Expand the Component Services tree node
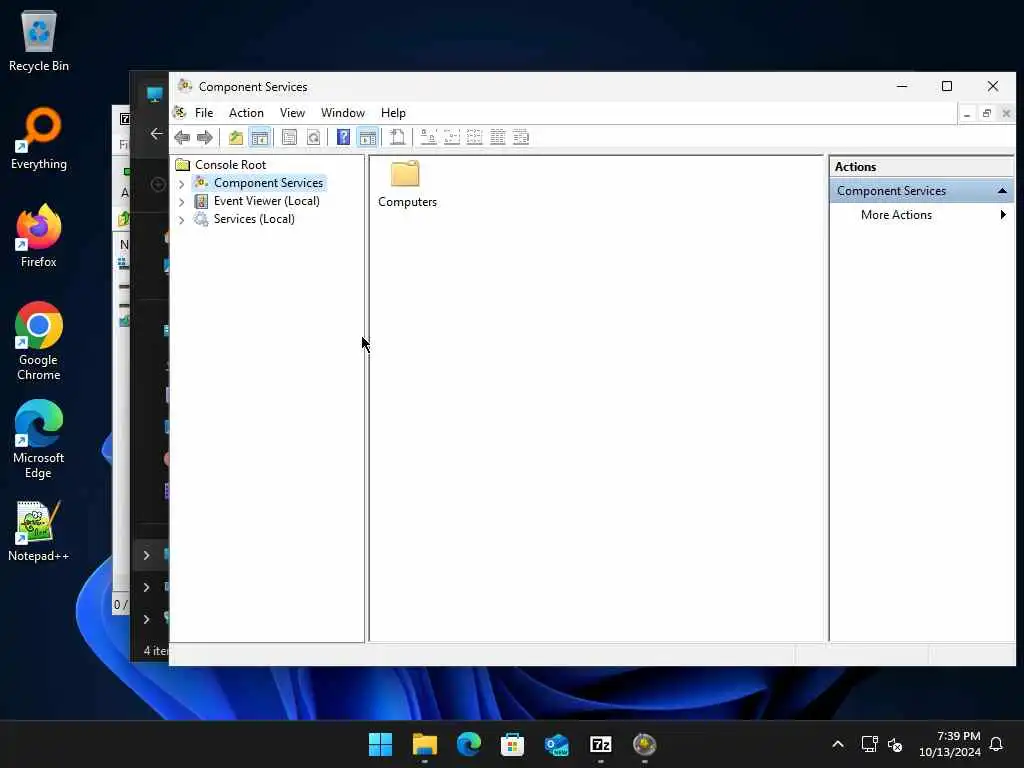Image resolution: width=1024 pixels, height=768 pixels. point(182,184)
